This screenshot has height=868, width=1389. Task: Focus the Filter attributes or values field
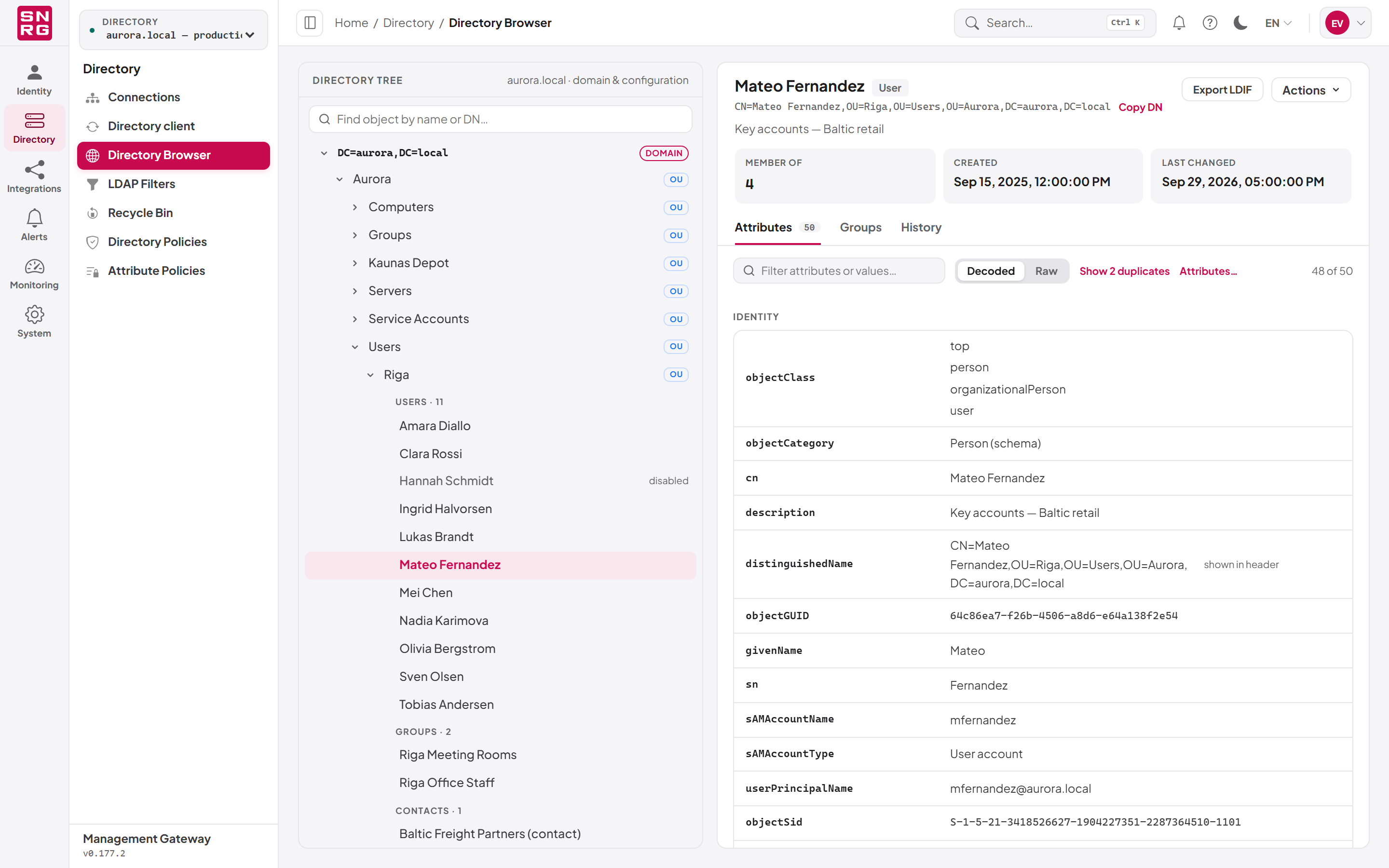839,271
